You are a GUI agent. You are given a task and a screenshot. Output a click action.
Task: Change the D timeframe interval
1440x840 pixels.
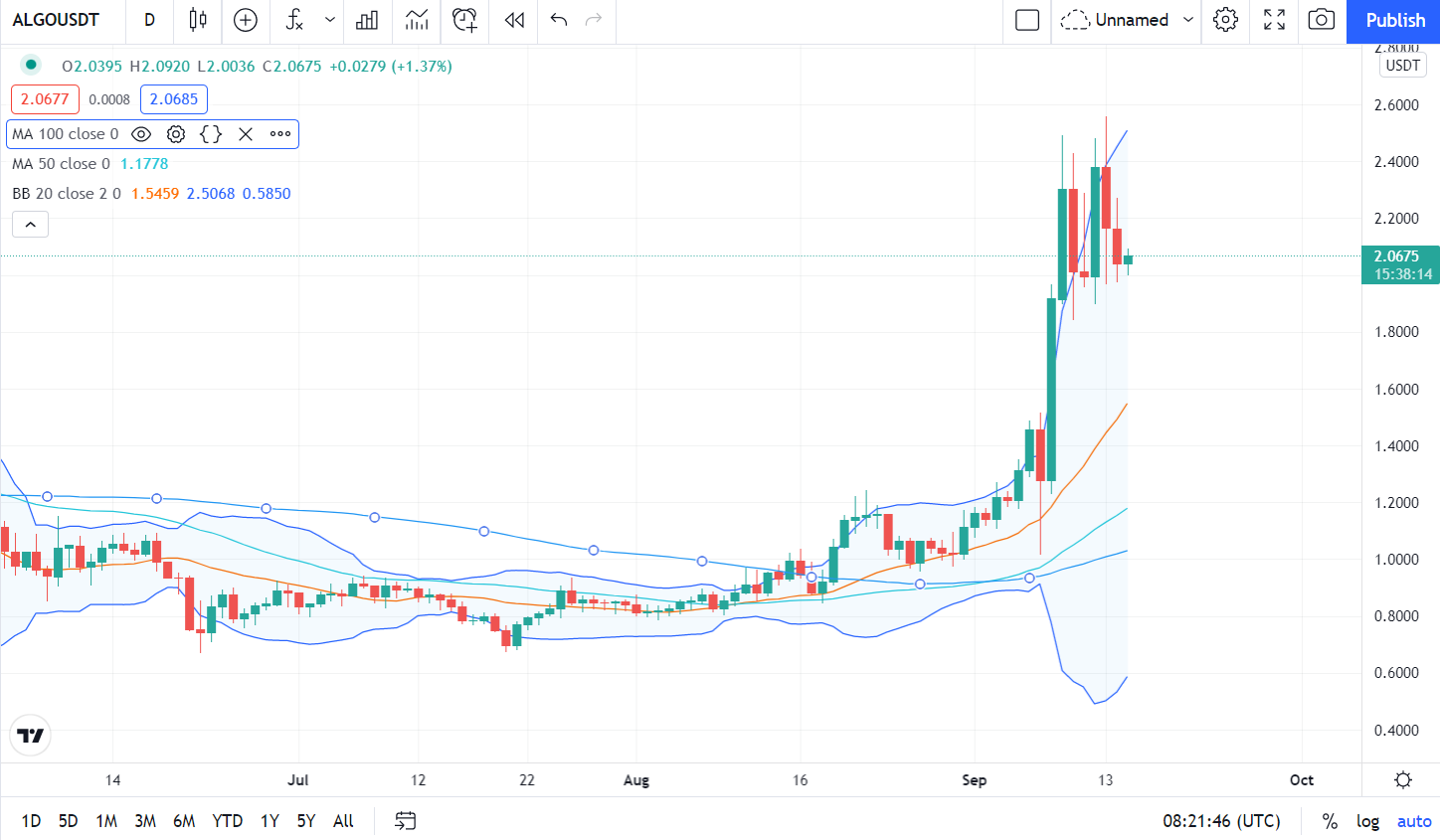[149, 20]
